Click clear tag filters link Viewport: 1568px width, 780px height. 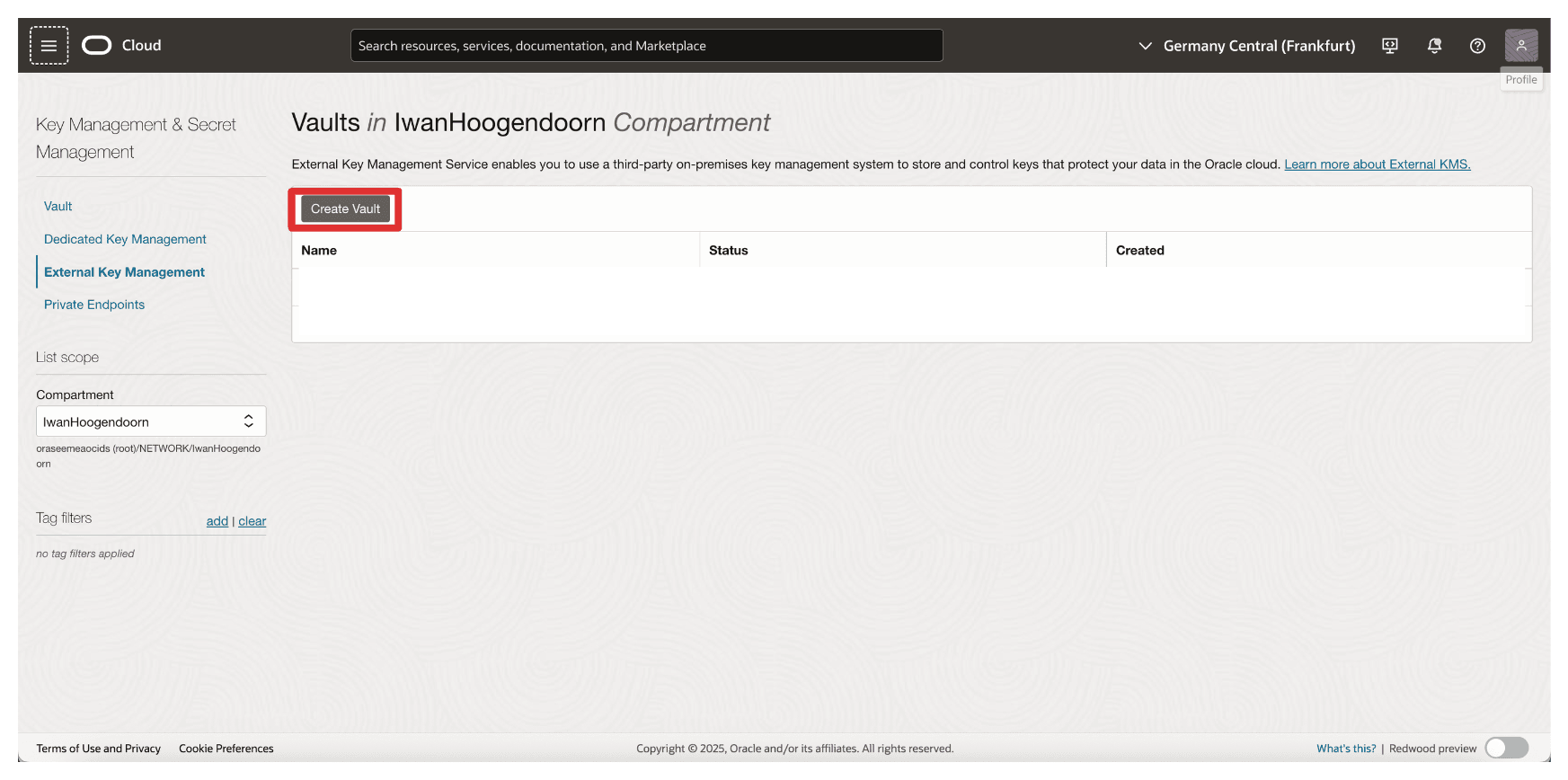(252, 521)
